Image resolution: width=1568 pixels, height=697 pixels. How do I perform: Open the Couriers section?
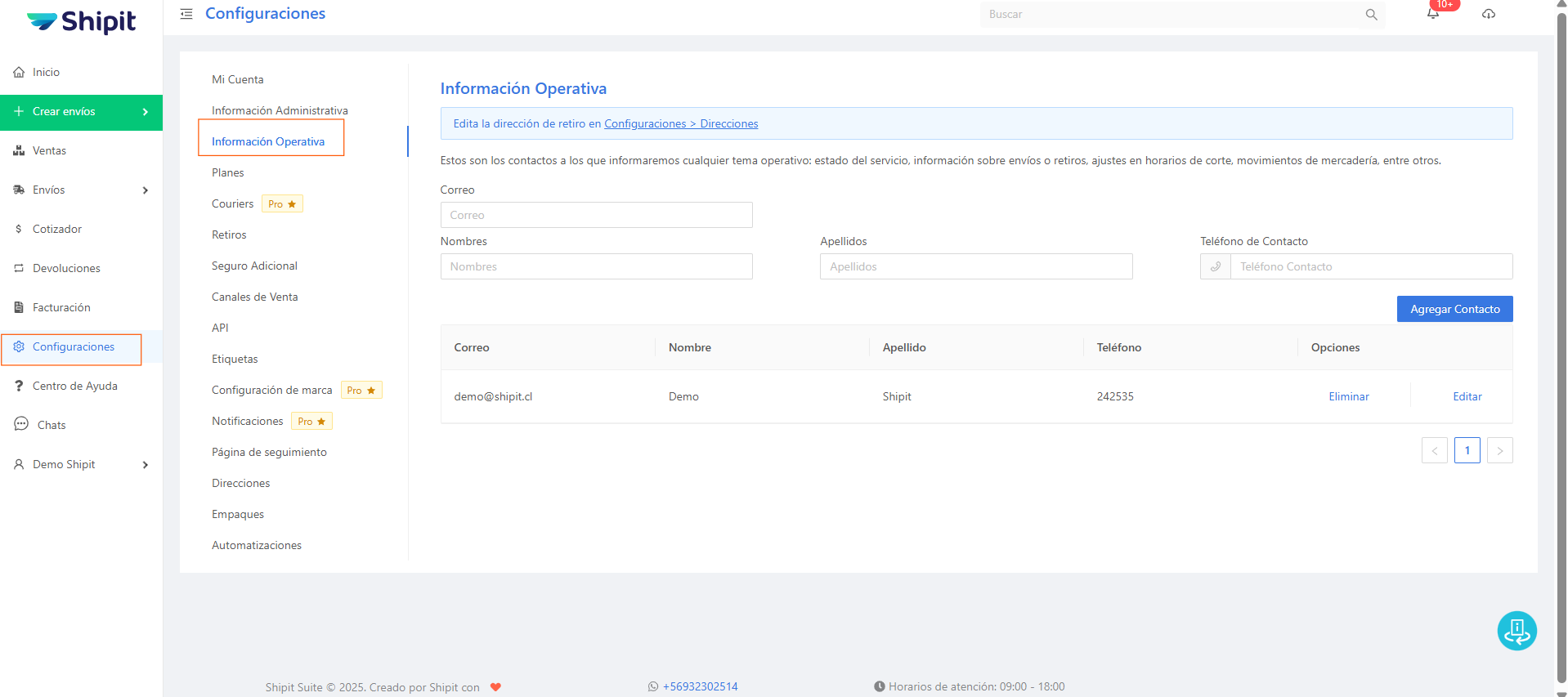pos(233,203)
